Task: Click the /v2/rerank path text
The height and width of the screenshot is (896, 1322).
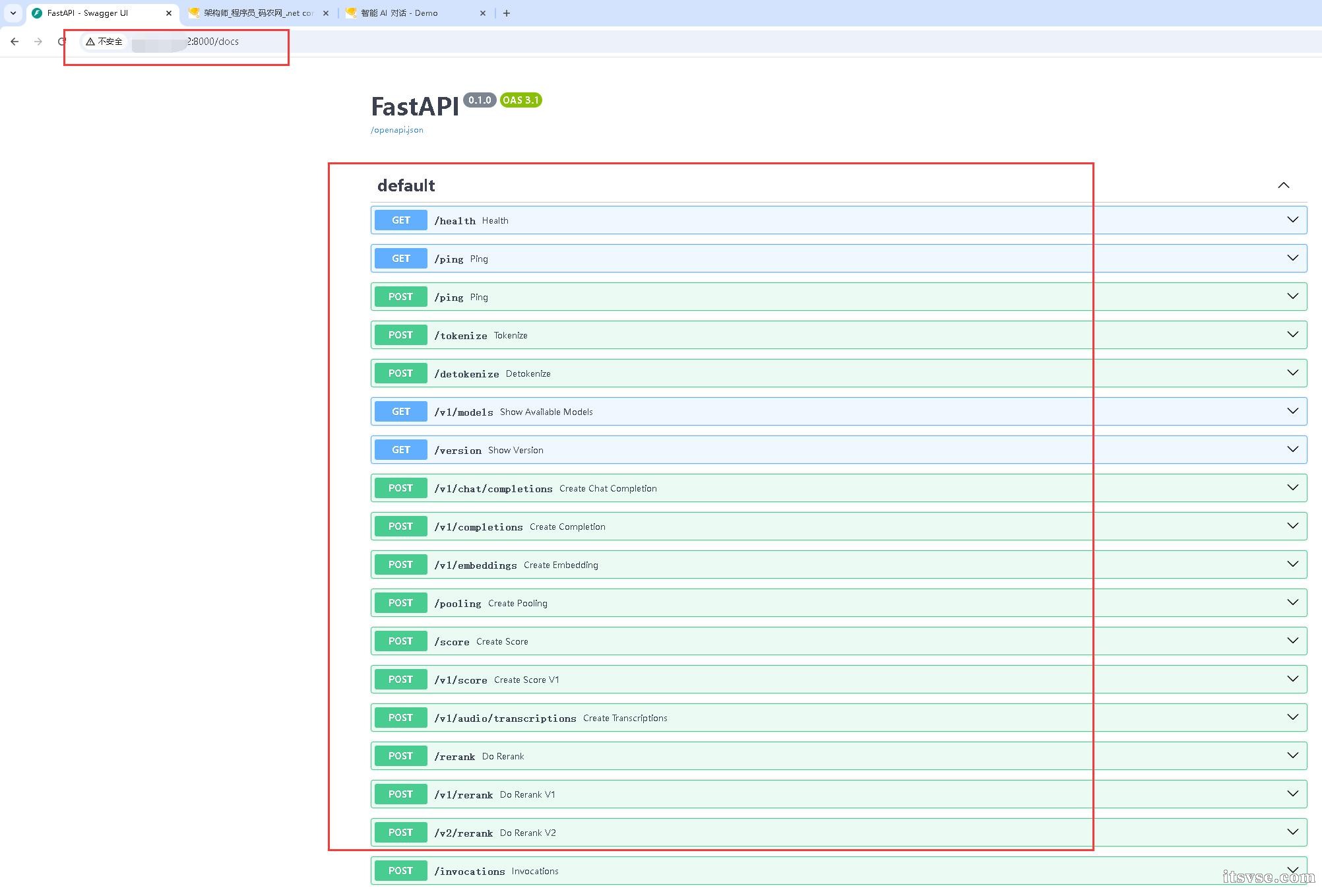Action: click(x=464, y=833)
